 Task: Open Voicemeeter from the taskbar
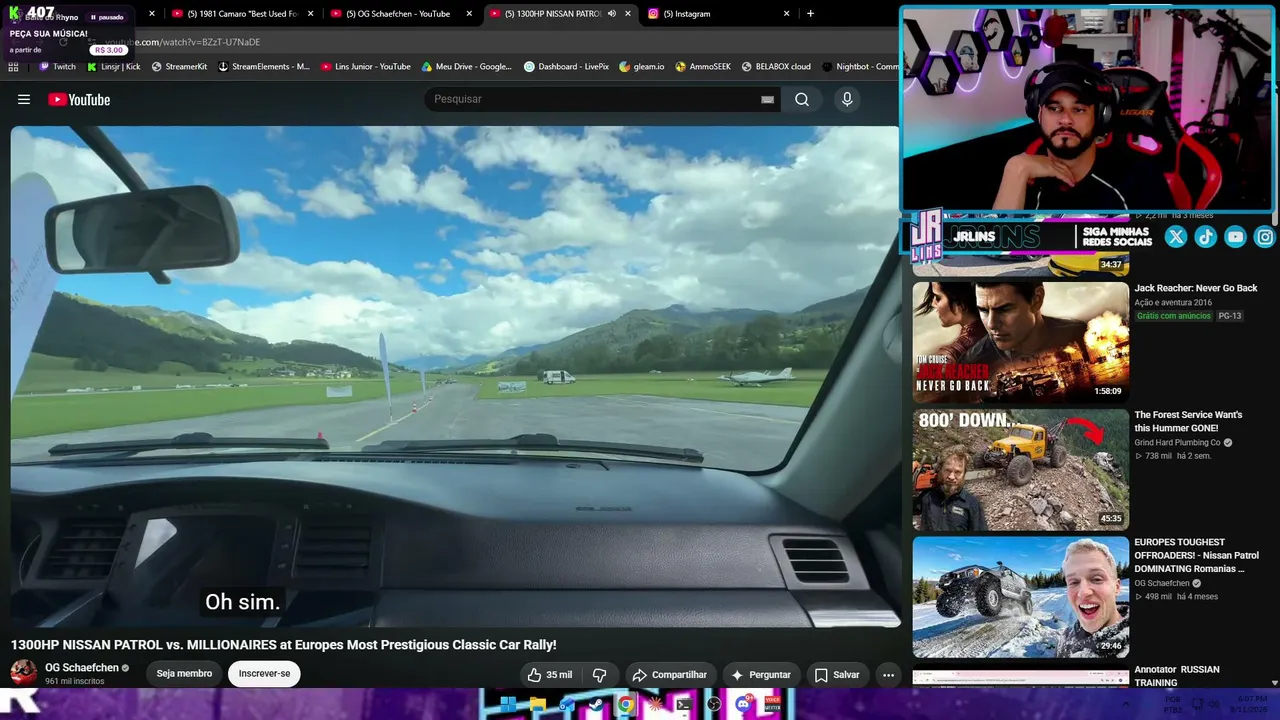(772, 705)
